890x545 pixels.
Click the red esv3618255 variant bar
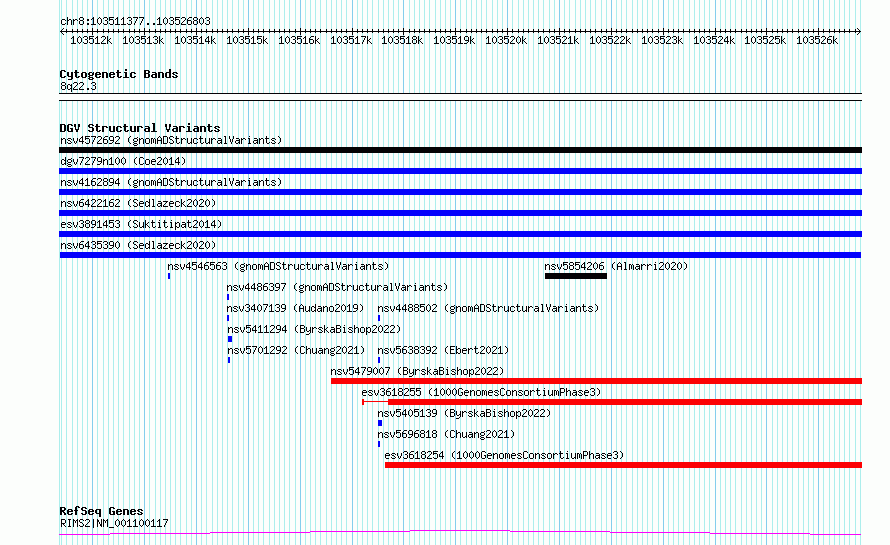(x=612, y=402)
